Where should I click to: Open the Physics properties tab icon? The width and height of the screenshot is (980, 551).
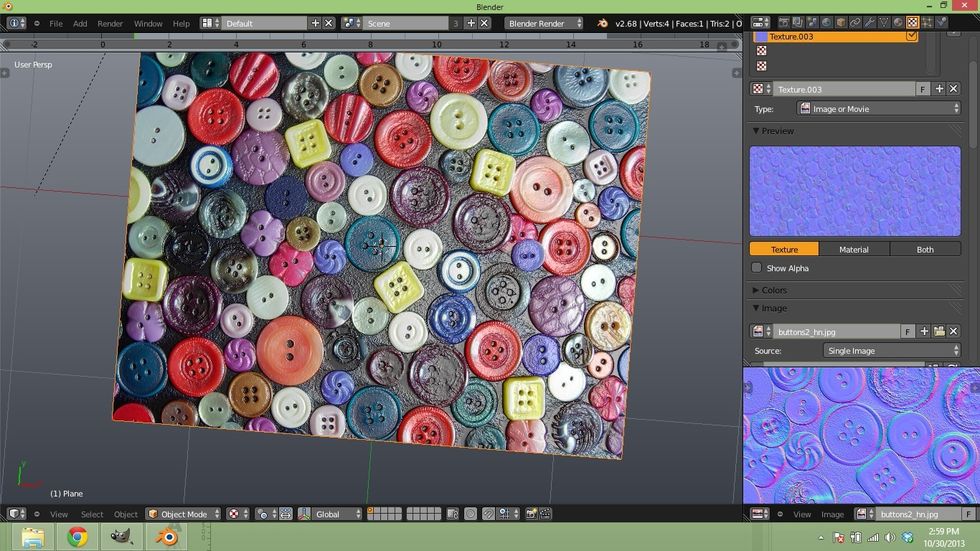[x=941, y=22]
